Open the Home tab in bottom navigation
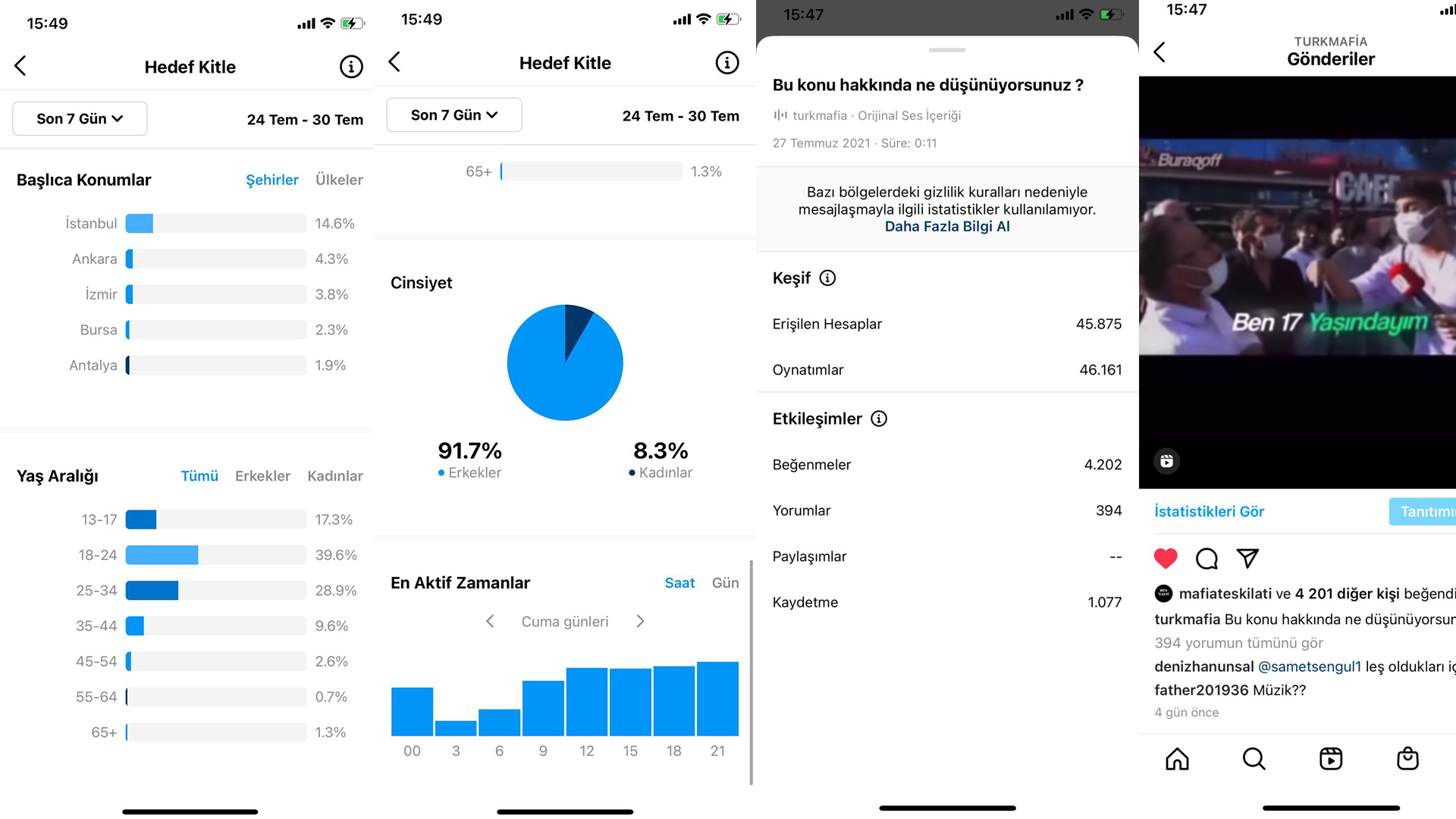The width and height of the screenshot is (1456, 819). (1177, 759)
